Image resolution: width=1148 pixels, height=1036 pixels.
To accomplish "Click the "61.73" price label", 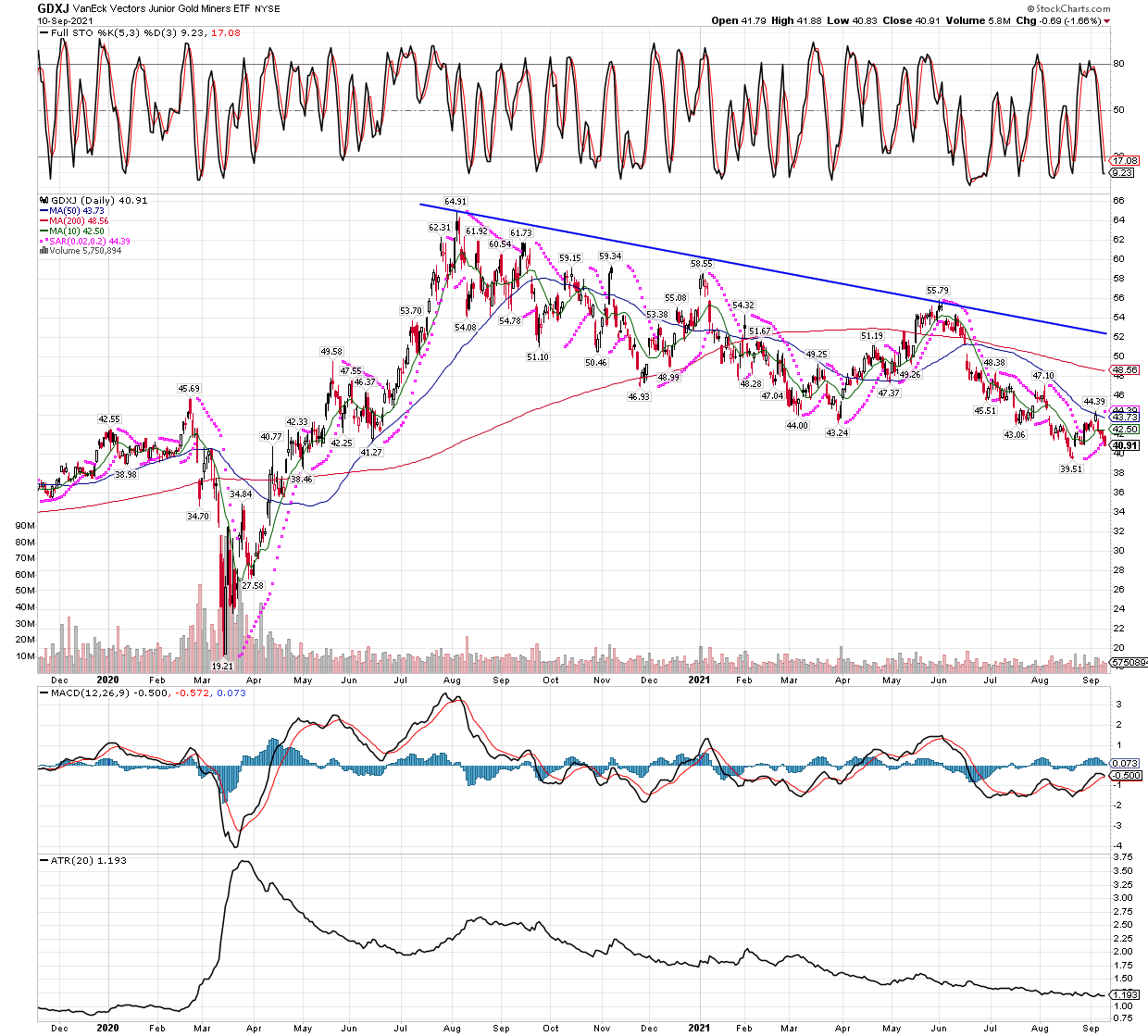I will click(521, 233).
